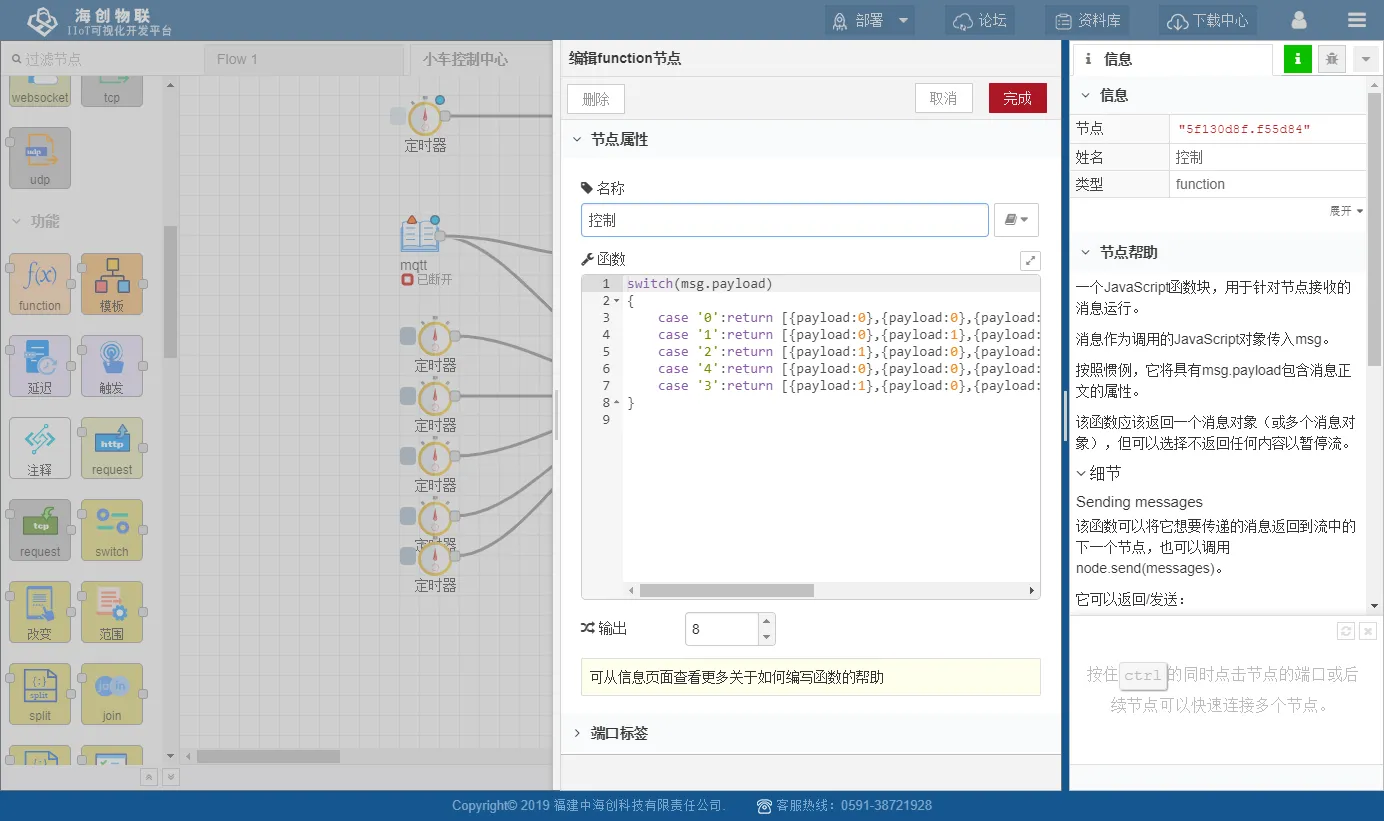1384x821 pixels.
Task: Increase the 输出 outputs count with the up arrow
Action: (x=767, y=621)
